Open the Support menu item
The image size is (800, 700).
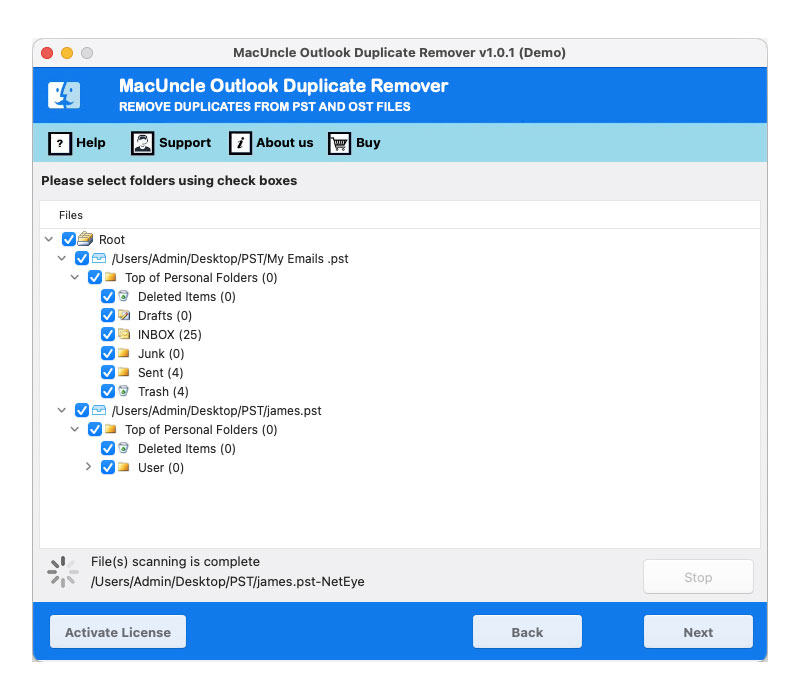tap(171, 143)
